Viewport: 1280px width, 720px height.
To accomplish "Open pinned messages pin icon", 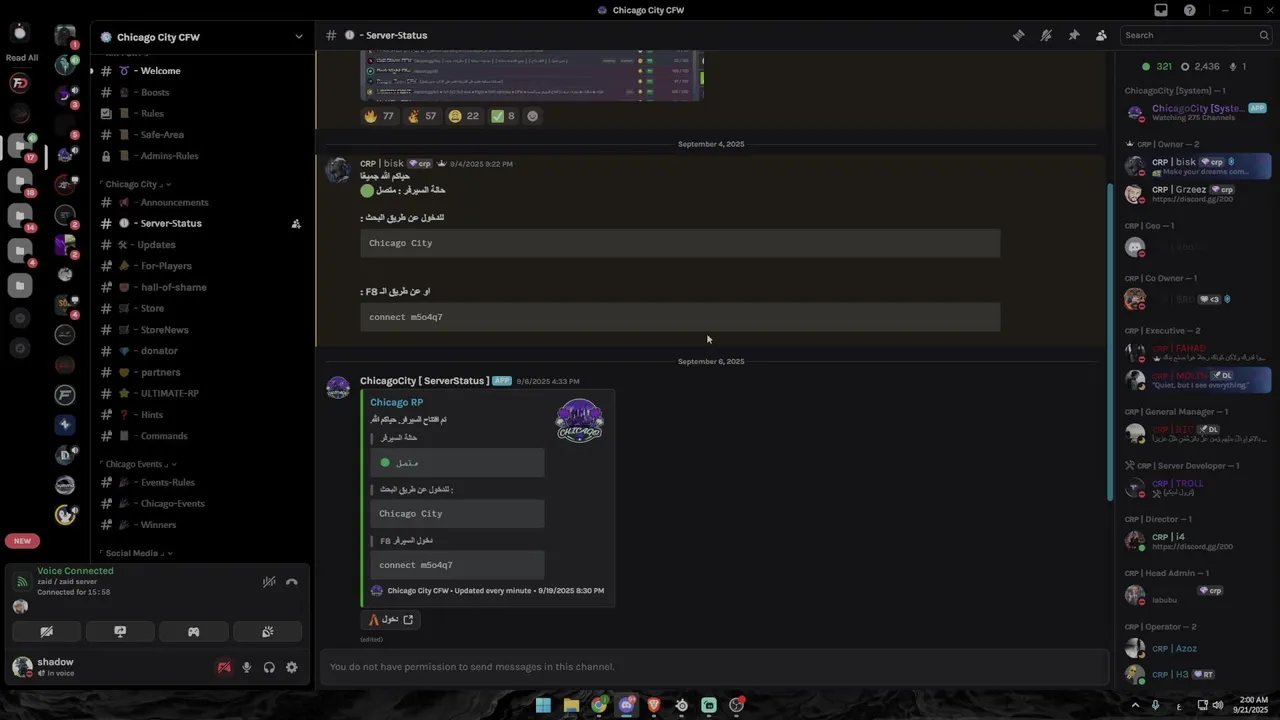I will point(1074,35).
